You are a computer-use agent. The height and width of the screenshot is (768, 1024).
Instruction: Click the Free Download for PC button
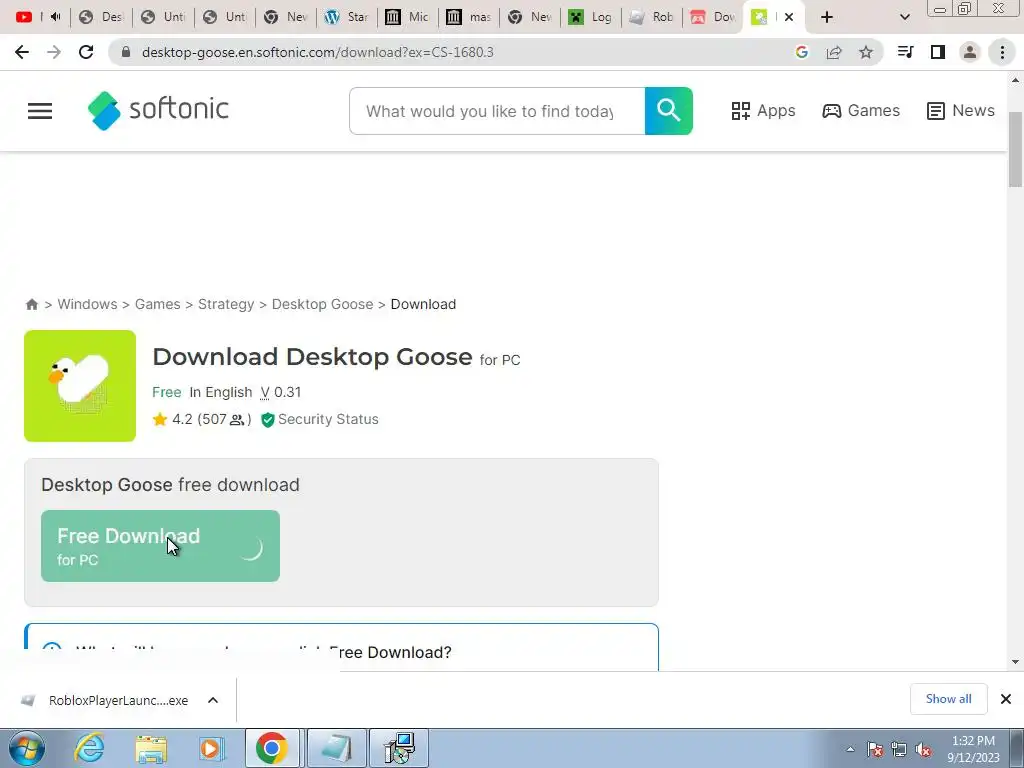point(160,546)
